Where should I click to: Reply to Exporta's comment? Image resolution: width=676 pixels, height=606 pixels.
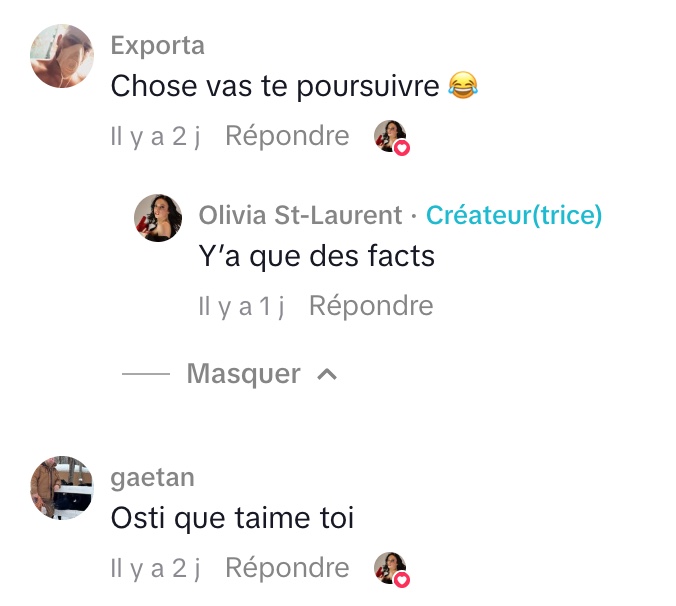coord(287,136)
